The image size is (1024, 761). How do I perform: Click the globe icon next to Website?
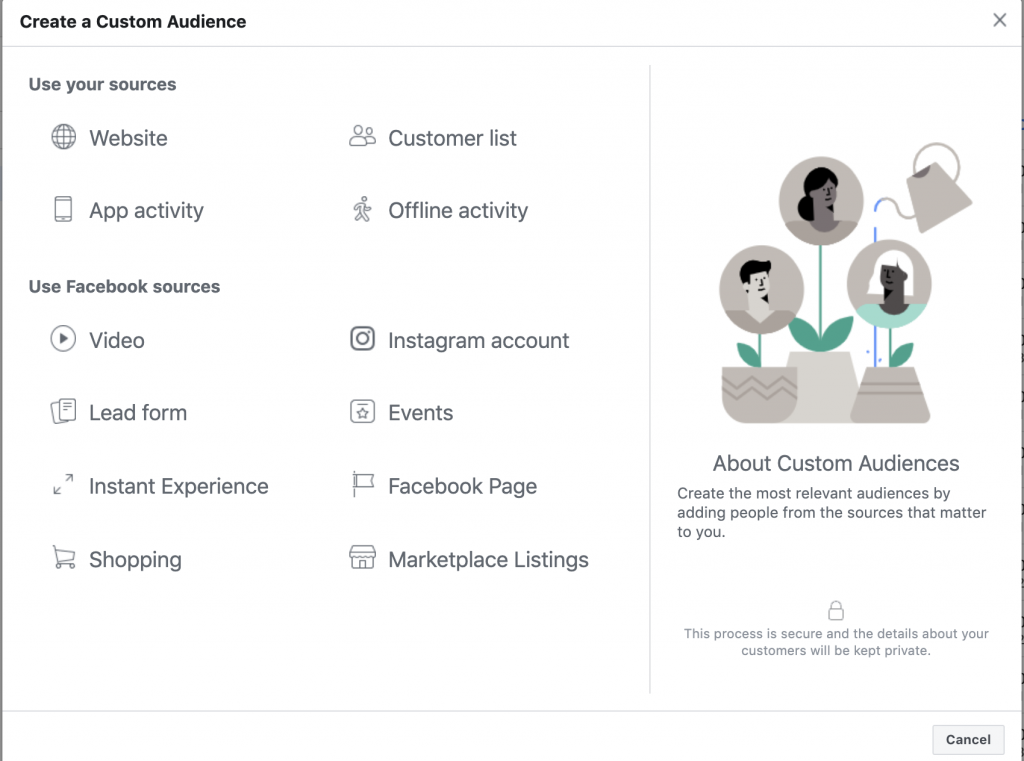point(63,137)
